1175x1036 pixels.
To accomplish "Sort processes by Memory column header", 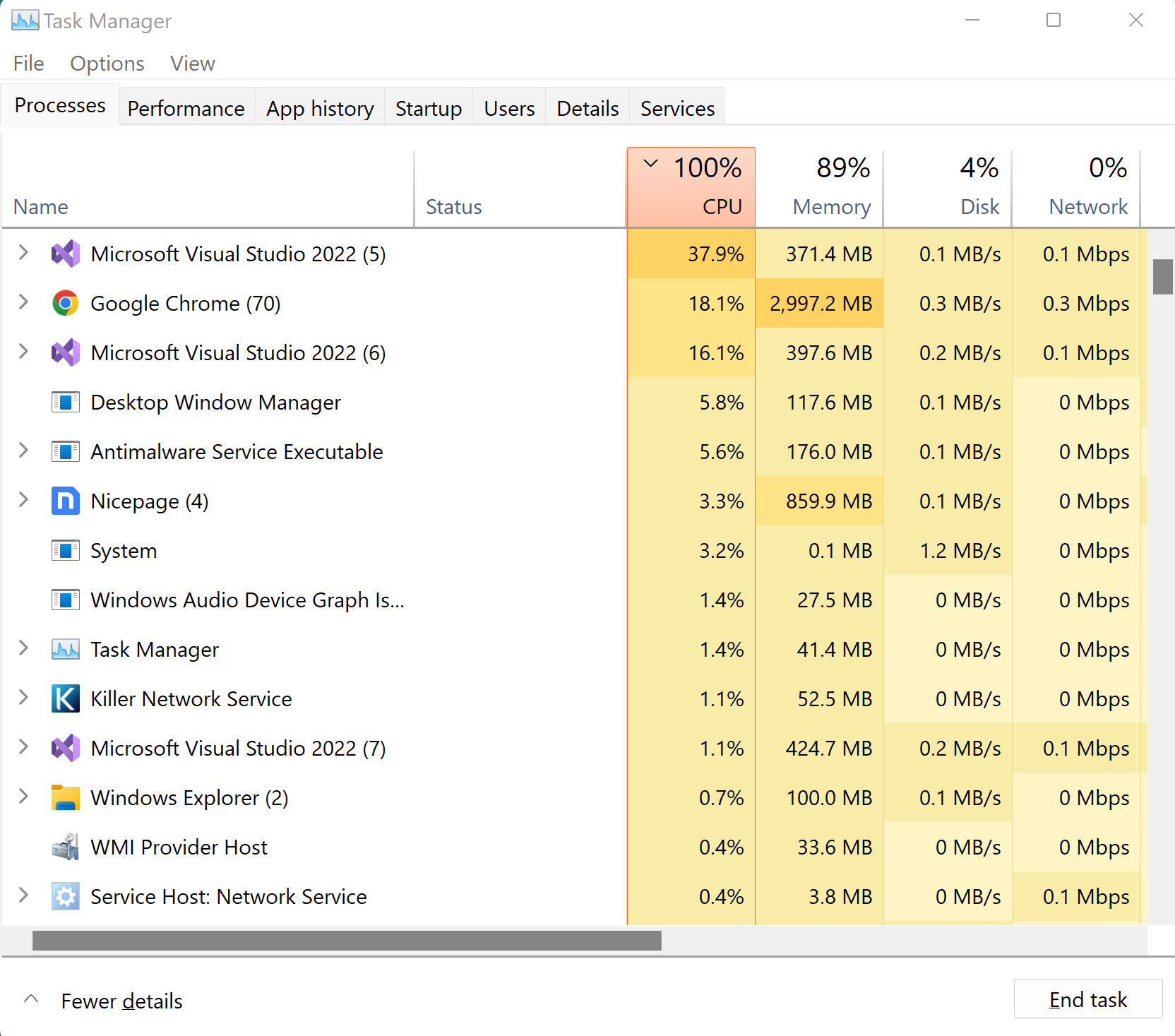I will click(820, 187).
